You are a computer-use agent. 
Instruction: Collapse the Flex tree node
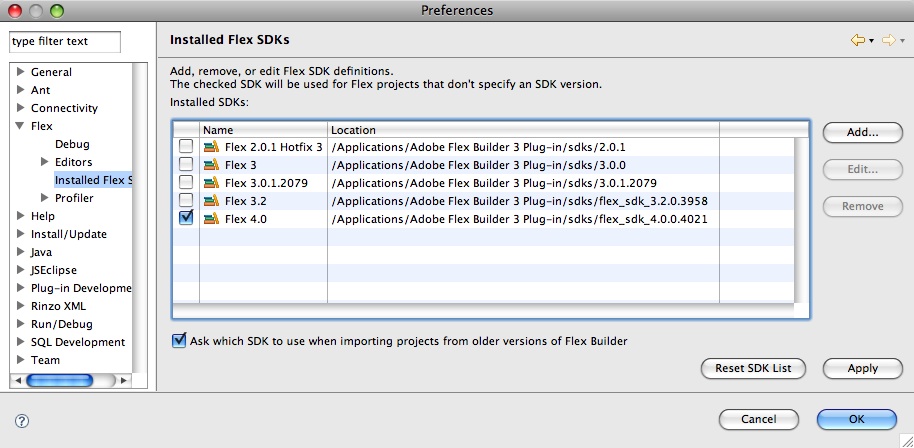tap(20, 126)
